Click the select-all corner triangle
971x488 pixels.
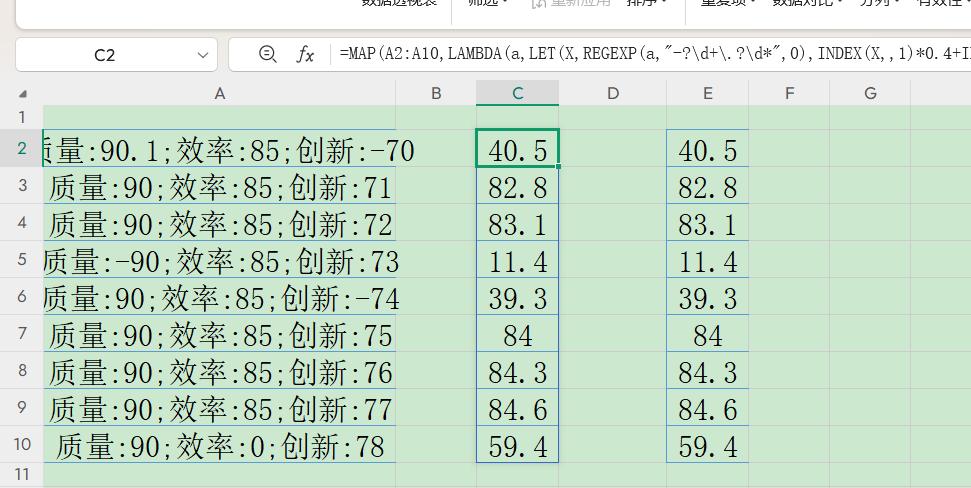[22, 94]
